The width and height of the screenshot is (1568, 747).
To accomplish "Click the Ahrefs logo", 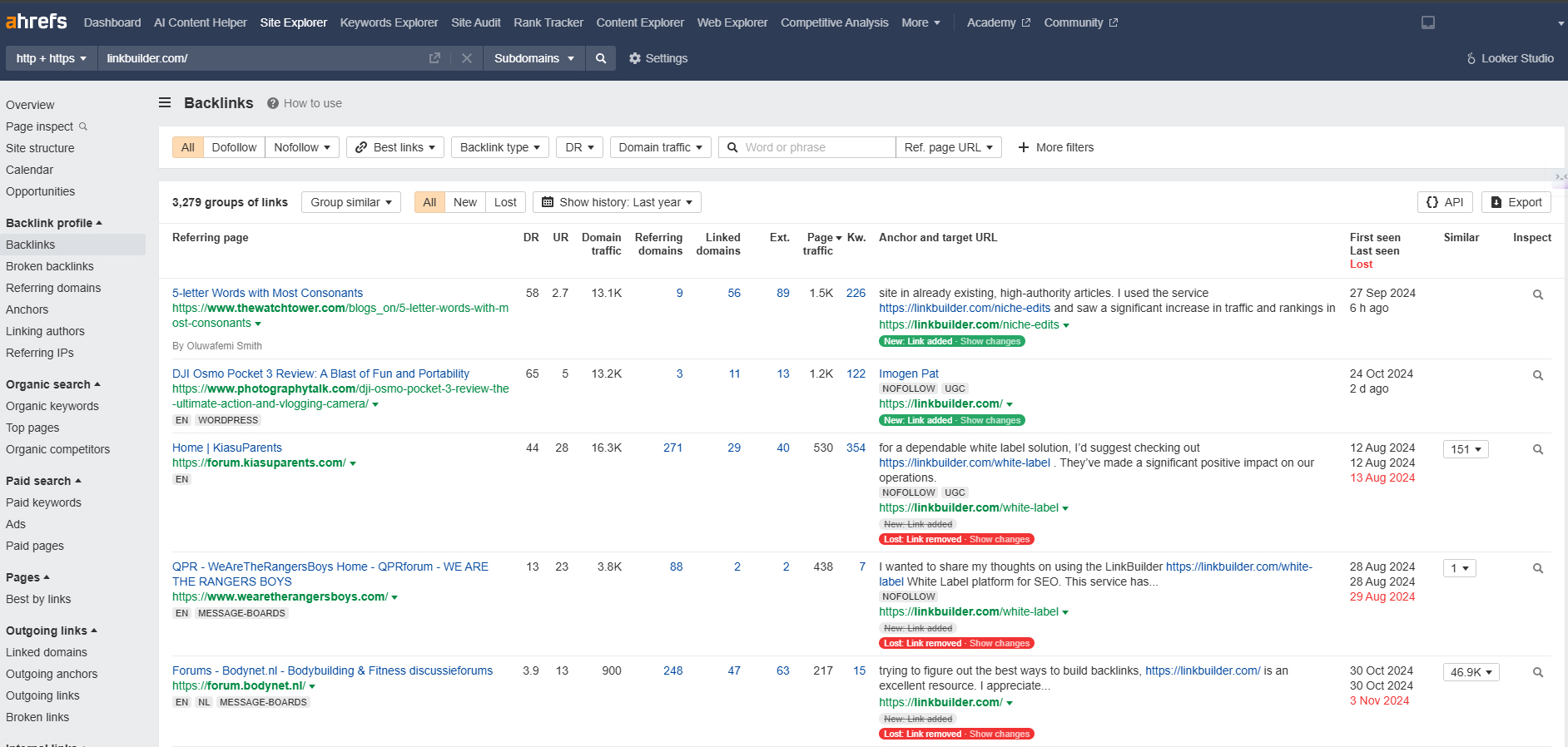I will click(36, 22).
